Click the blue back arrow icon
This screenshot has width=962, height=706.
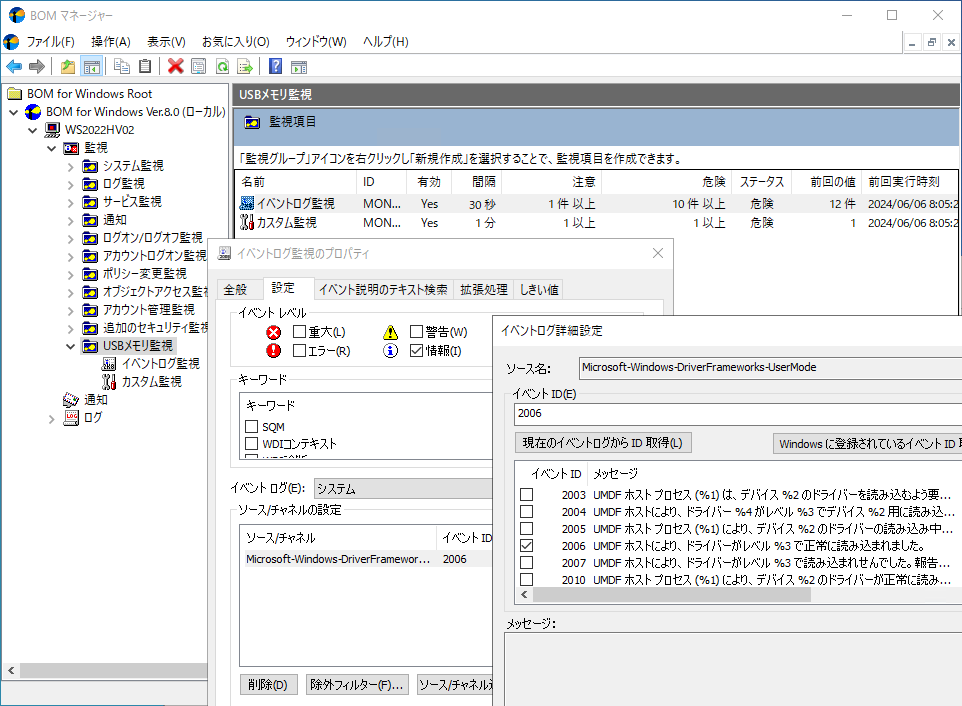coord(14,67)
